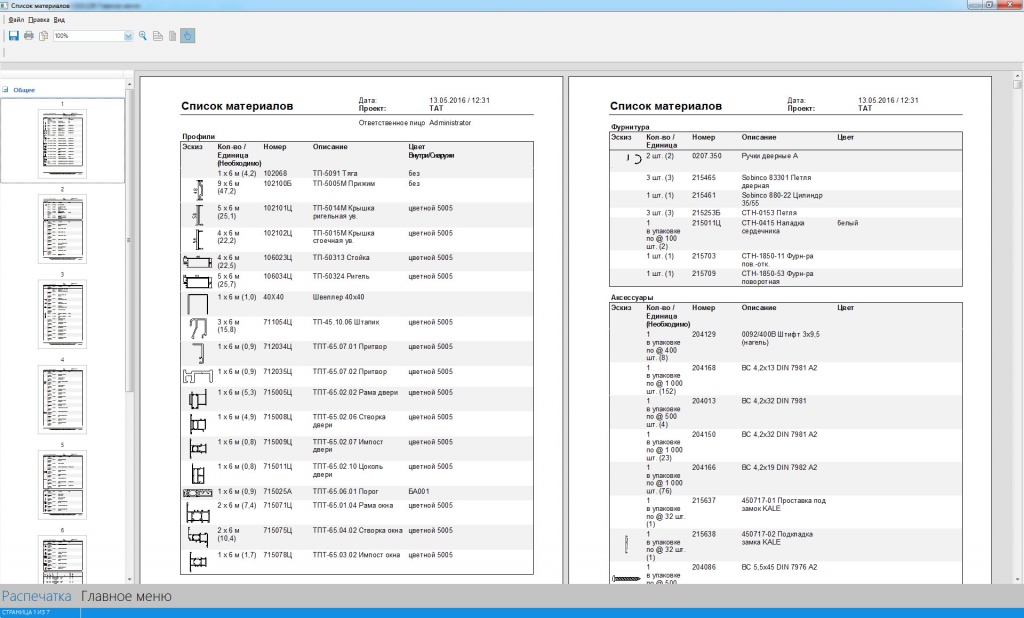Go to Главное меню
The height and width of the screenshot is (618, 1024).
(126, 596)
